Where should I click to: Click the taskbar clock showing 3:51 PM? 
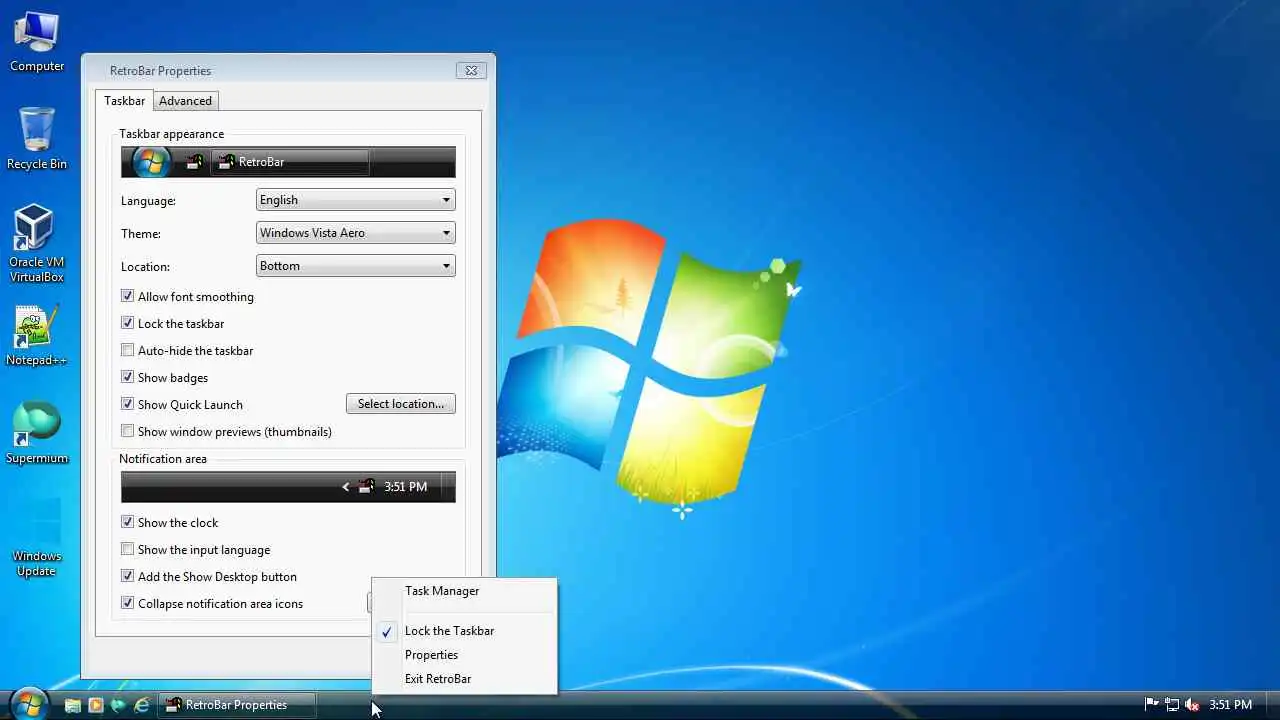tap(1231, 705)
